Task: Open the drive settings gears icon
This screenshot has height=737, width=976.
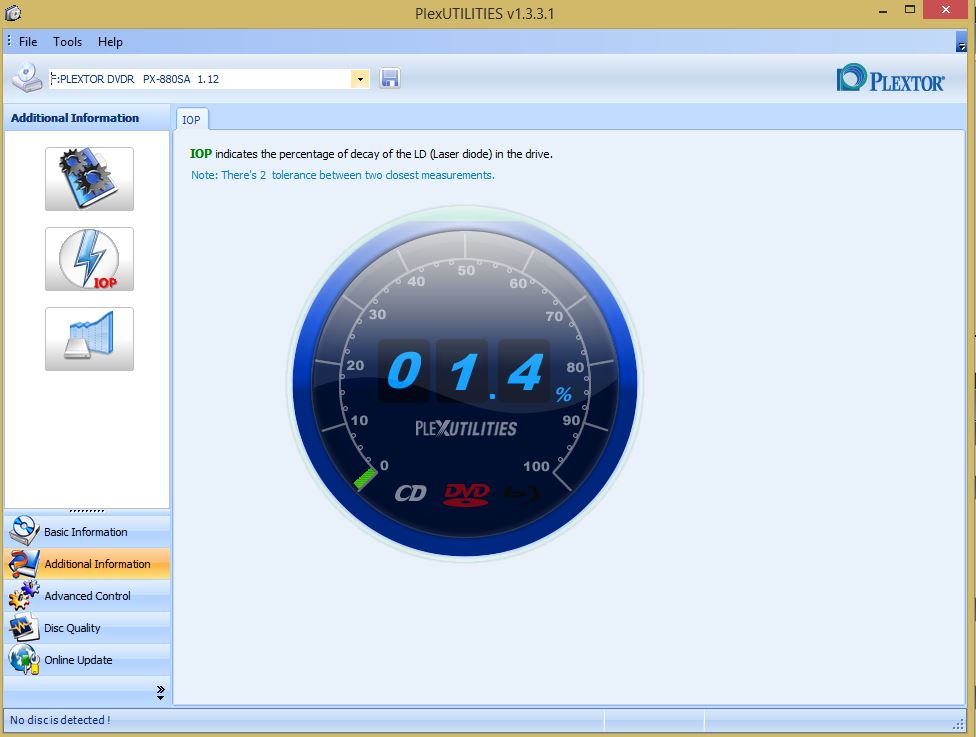Action: coord(89,179)
